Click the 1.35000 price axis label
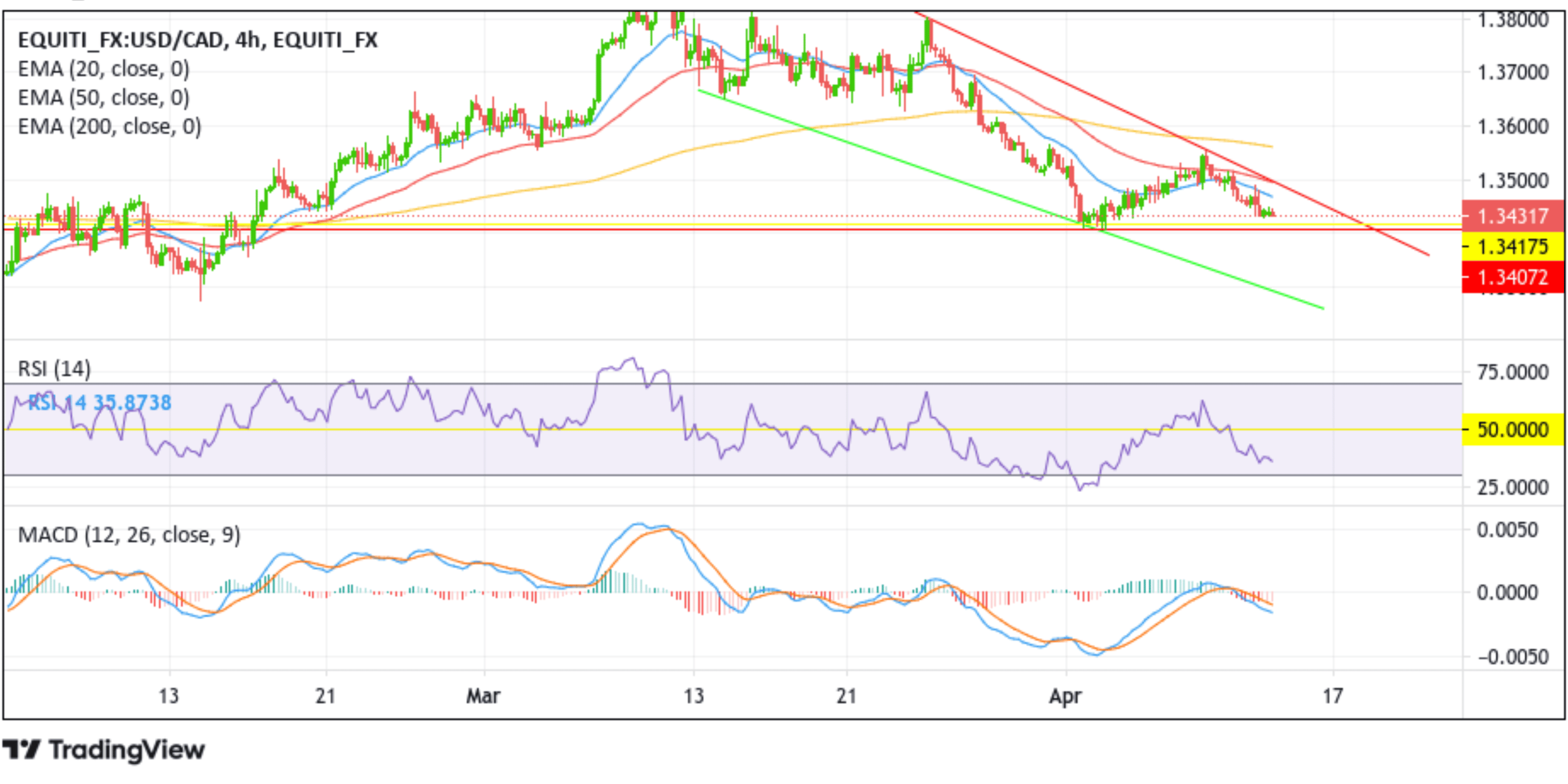This screenshot has width=1568, height=784. [1513, 181]
